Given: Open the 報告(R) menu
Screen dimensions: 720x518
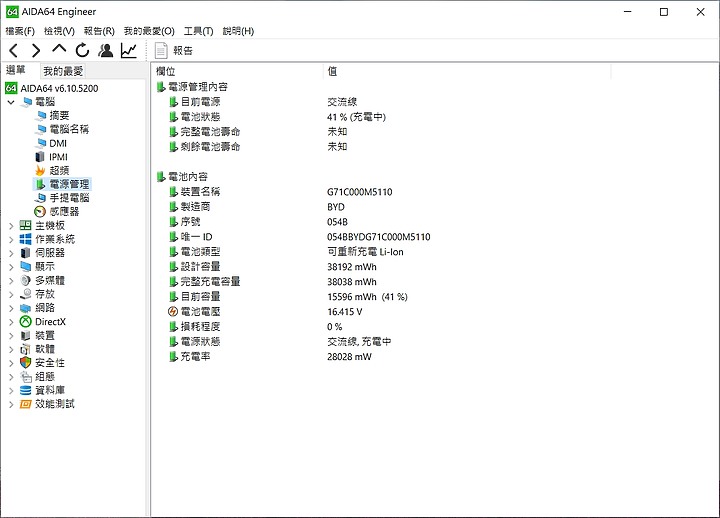Looking at the screenshot, I should pos(99,31).
